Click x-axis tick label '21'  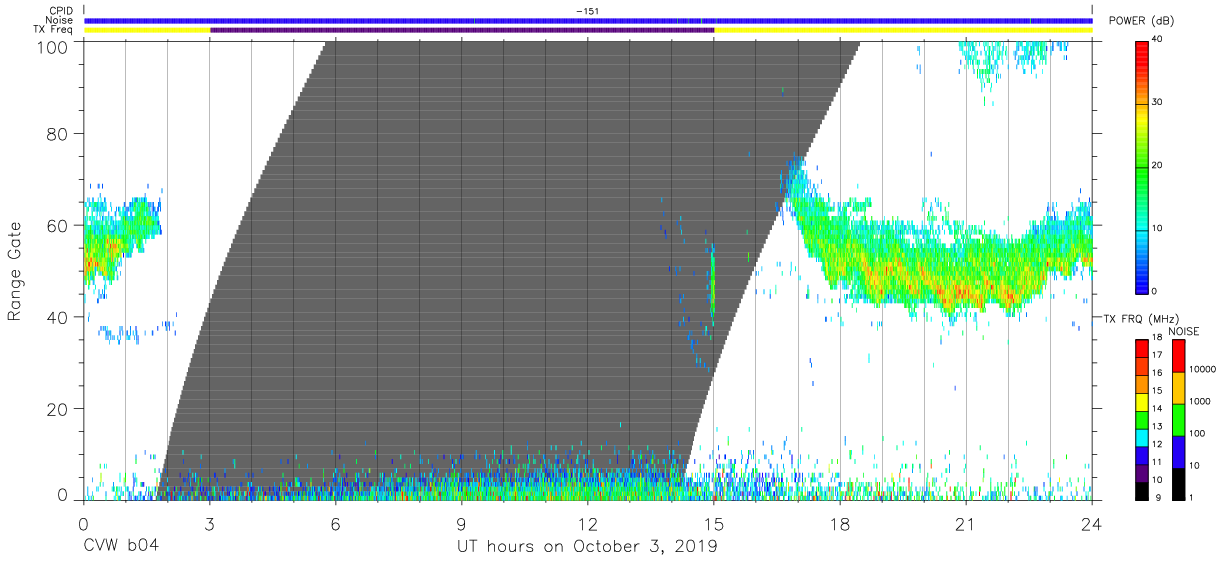[x=966, y=523]
